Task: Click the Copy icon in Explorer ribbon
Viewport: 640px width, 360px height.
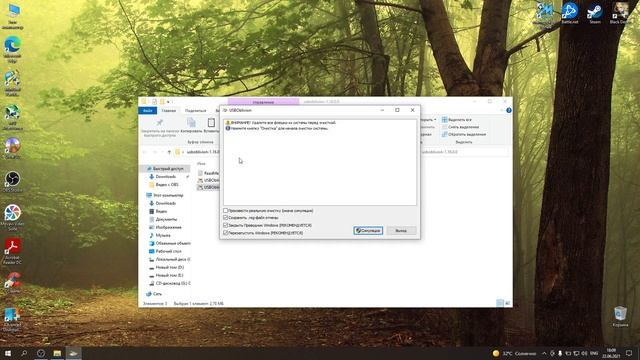Action: pyautogui.click(x=191, y=122)
